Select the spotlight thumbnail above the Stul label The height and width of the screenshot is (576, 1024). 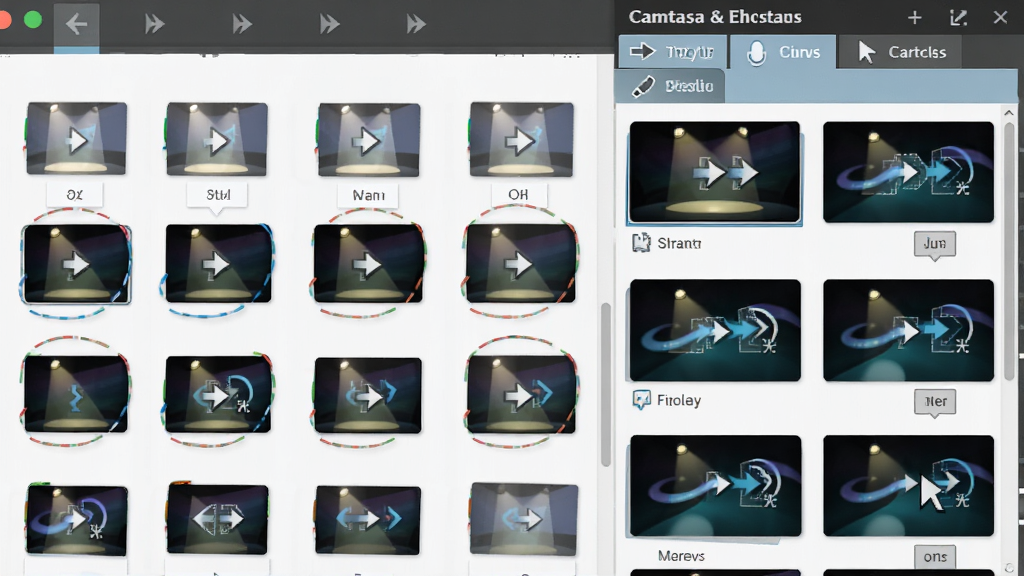click(217, 139)
